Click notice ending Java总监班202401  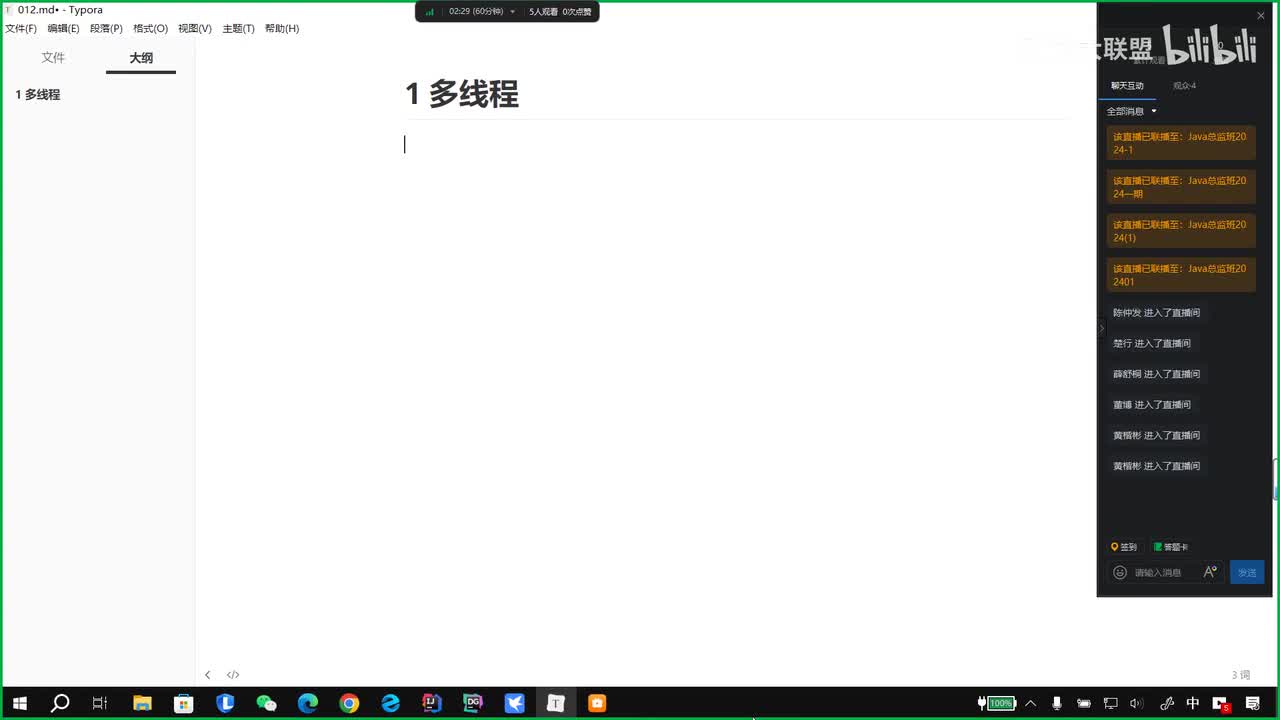pyautogui.click(x=1181, y=275)
